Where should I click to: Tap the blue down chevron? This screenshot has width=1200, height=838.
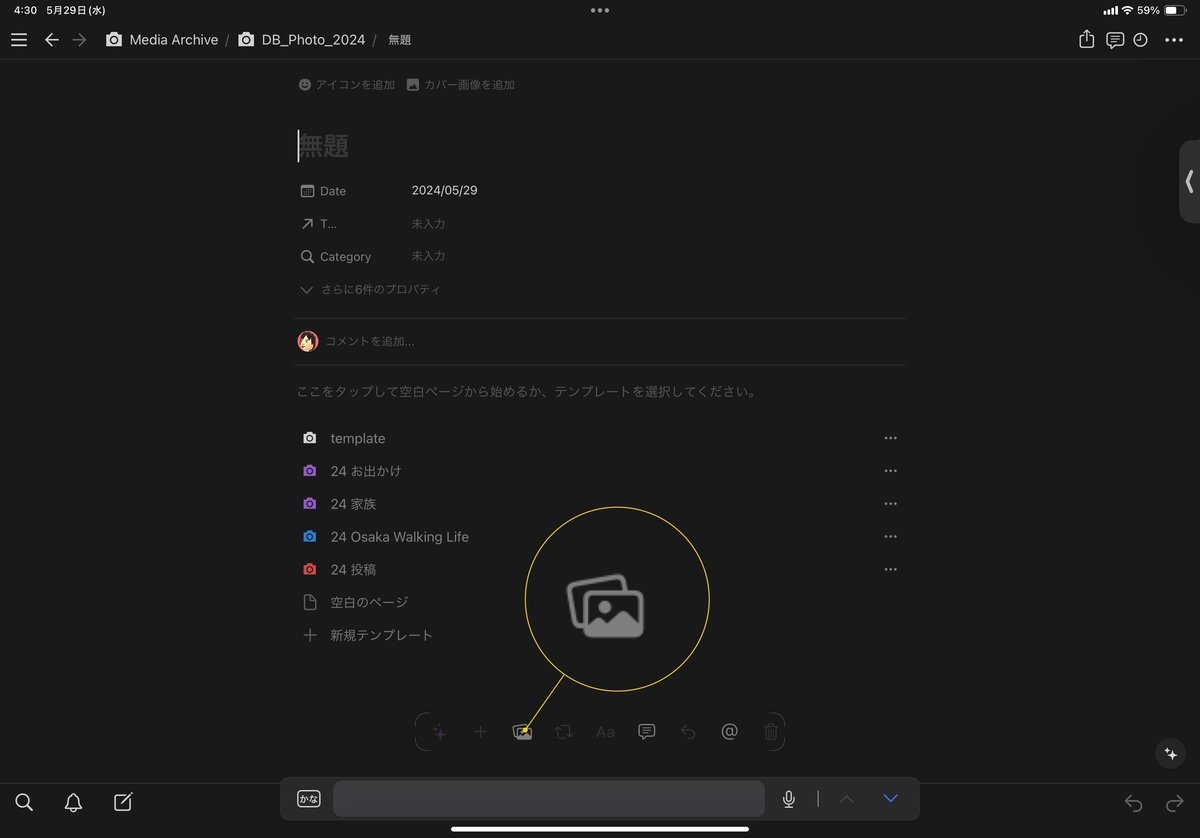click(x=891, y=799)
